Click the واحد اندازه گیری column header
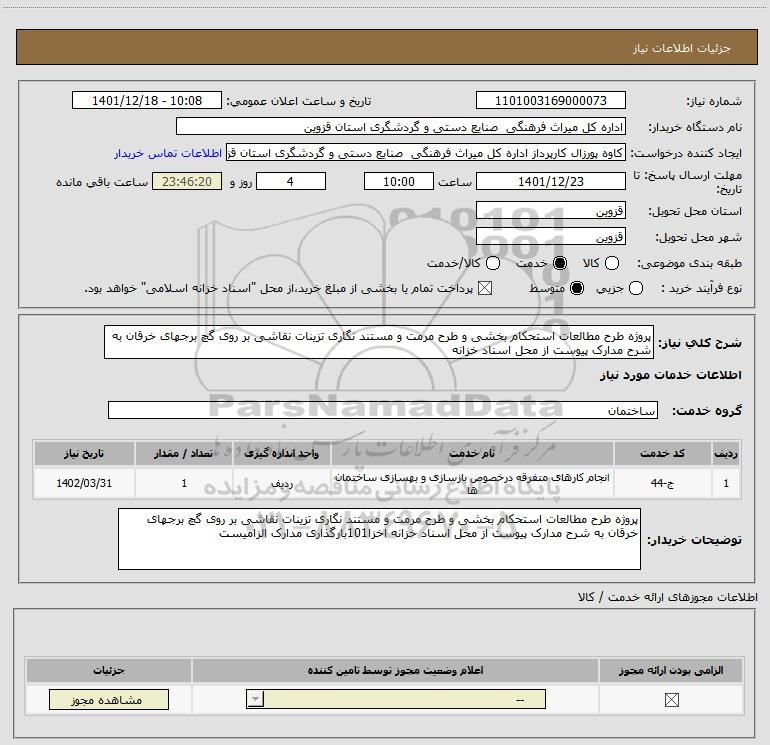The width and height of the screenshot is (770, 745). [x=282, y=453]
